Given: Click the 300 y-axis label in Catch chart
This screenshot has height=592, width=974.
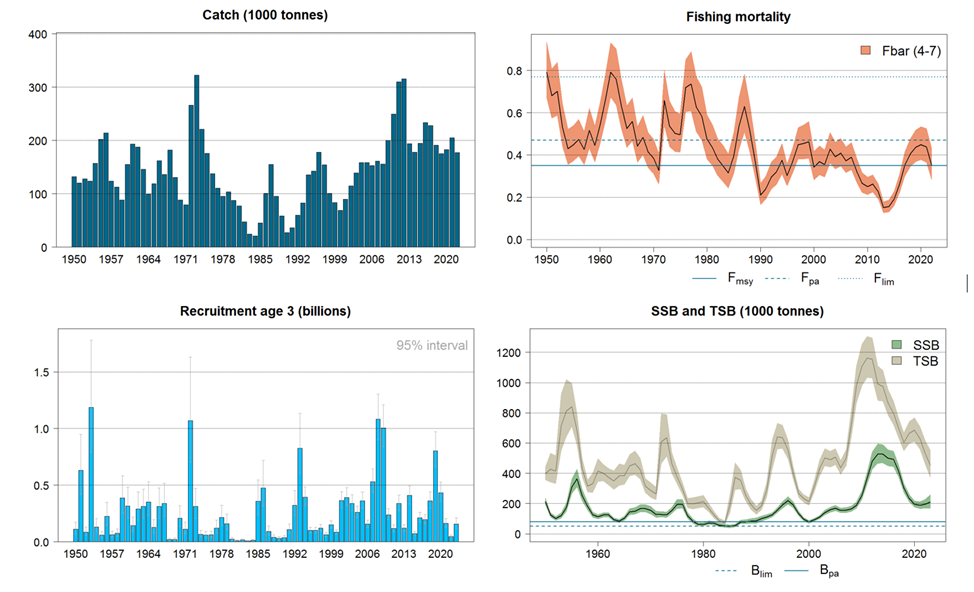Looking at the screenshot, I should [x=38, y=88].
